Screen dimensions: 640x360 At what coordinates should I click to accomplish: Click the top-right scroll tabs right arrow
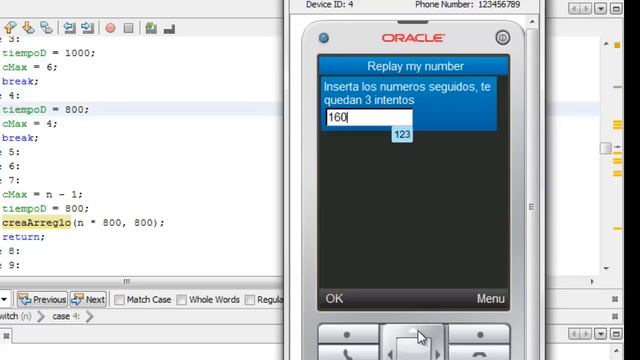pos(585,9)
